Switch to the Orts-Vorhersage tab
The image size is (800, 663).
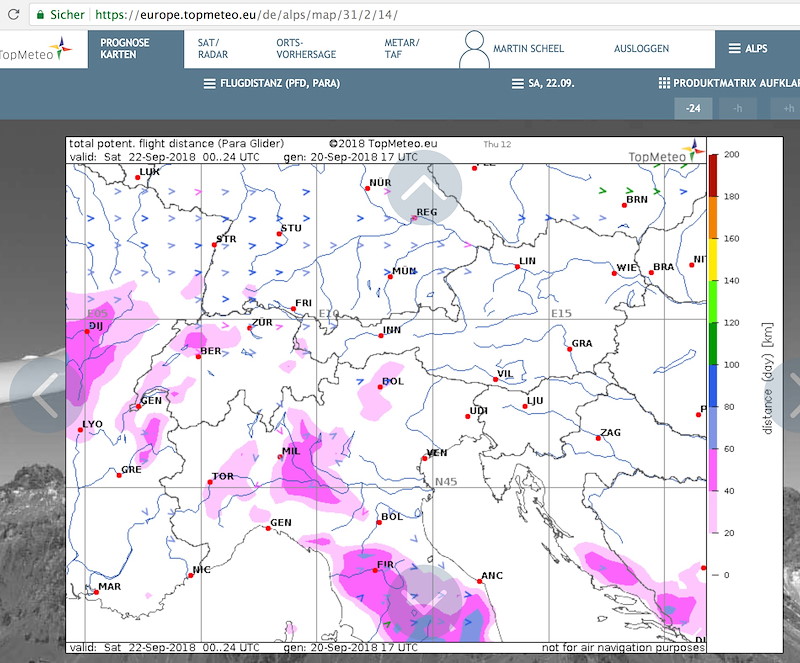coord(306,49)
